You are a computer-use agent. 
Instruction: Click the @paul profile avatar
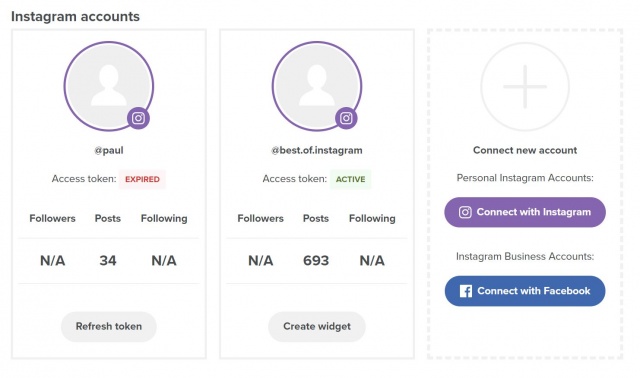(x=109, y=86)
